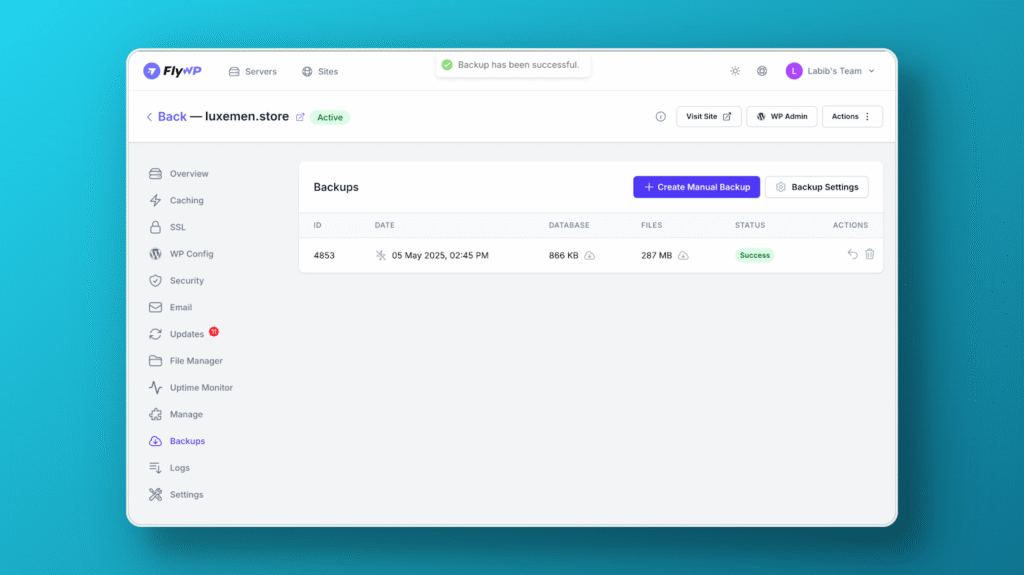The width and height of the screenshot is (1024, 575).
Task: Download the 287 MB files backup
Action: (683, 256)
